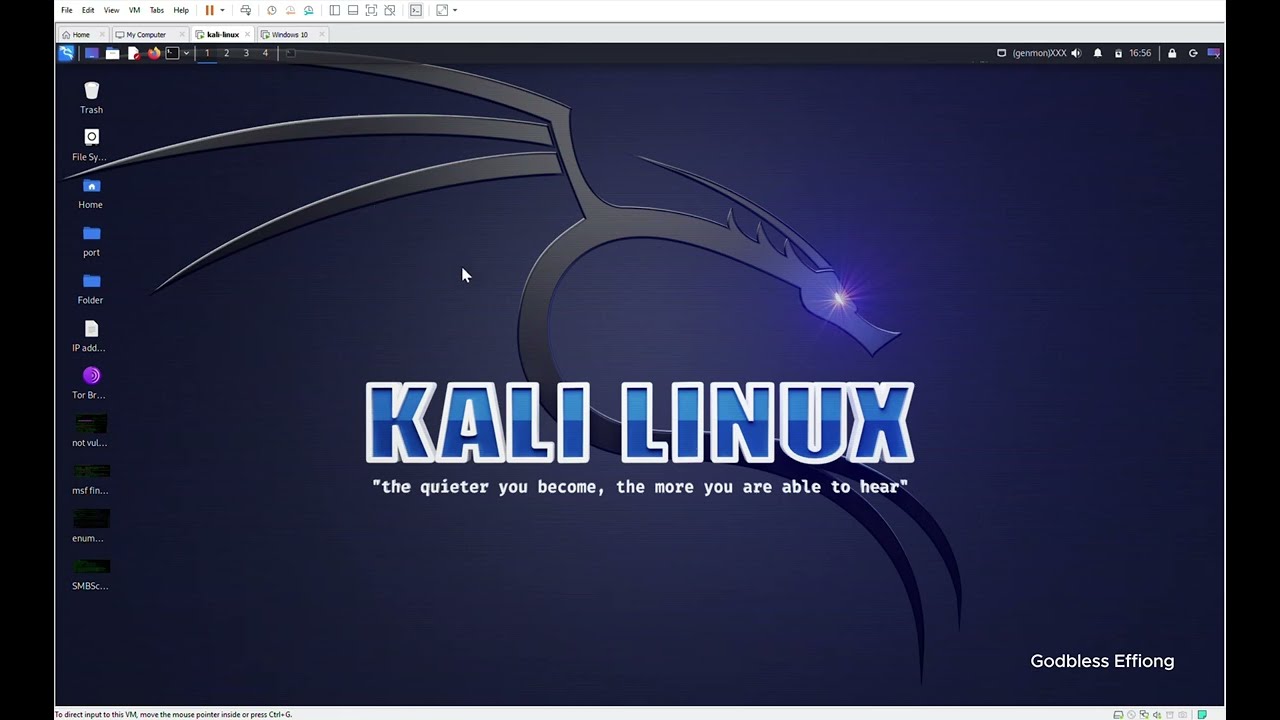
Task: Open the VM menu
Action: (x=134, y=10)
